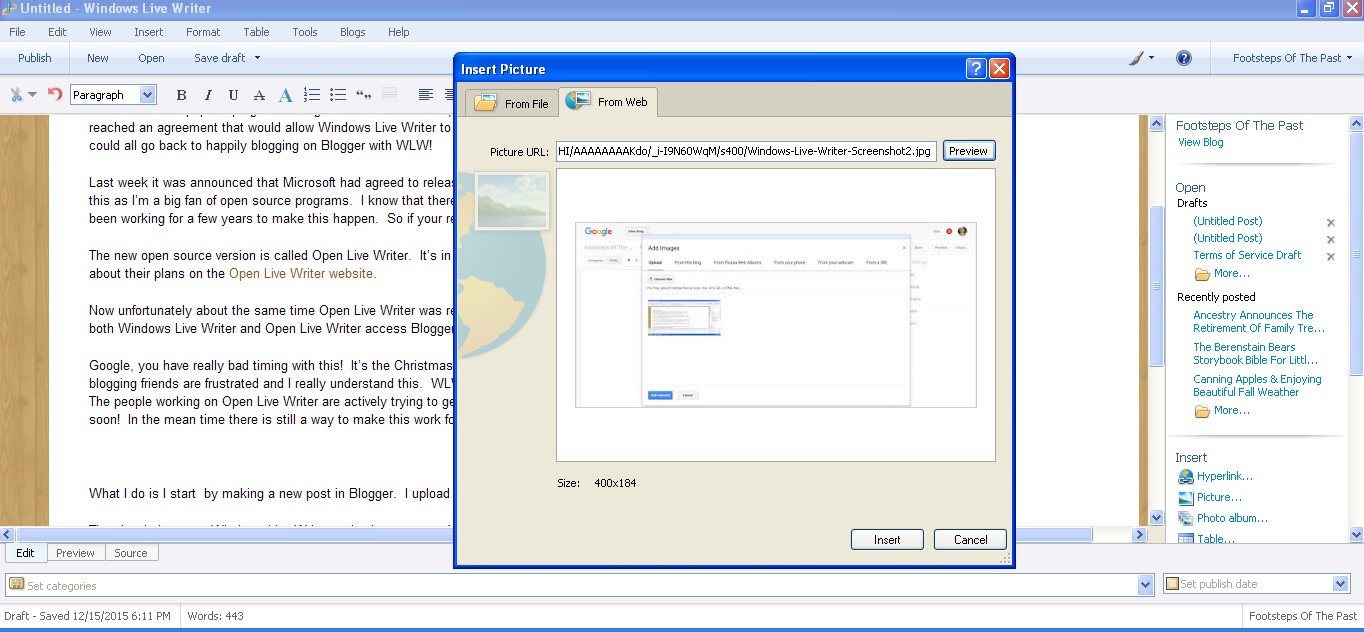Click the editor scrollbar down arrow

1157,518
